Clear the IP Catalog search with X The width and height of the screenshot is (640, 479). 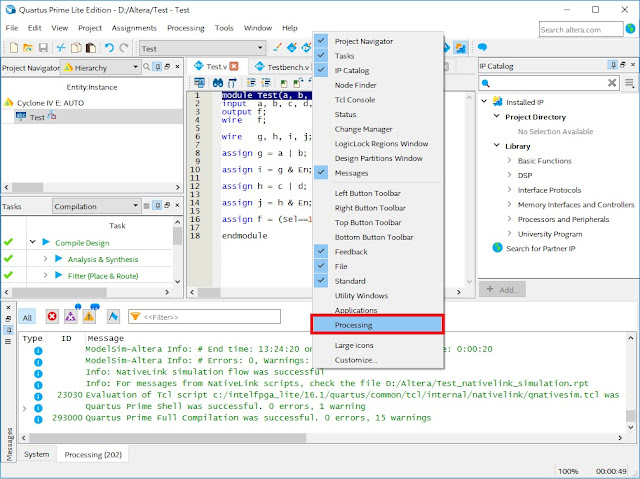[x=612, y=83]
